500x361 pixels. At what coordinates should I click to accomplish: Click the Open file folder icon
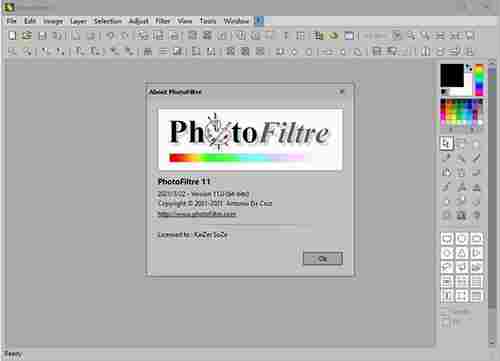coord(27,35)
